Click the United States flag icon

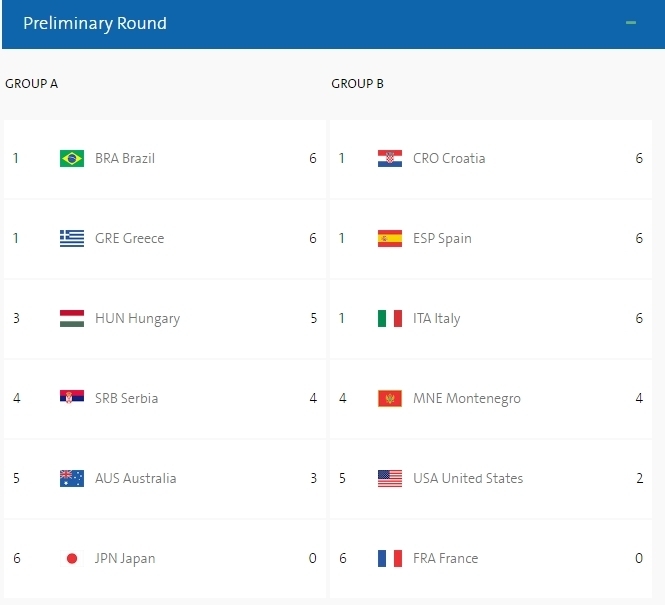click(390, 478)
